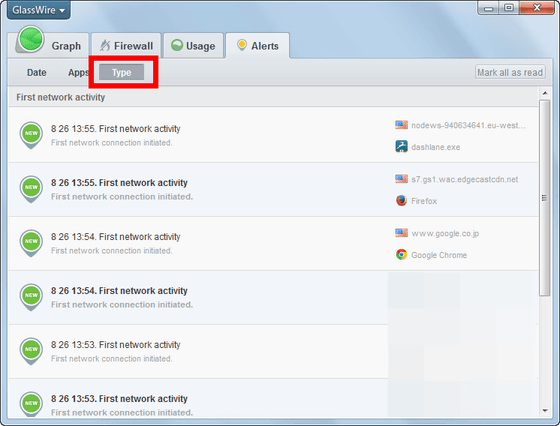Image resolution: width=560 pixels, height=426 pixels.
Task: Click the scrollbar down arrow
Action: [545, 411]
